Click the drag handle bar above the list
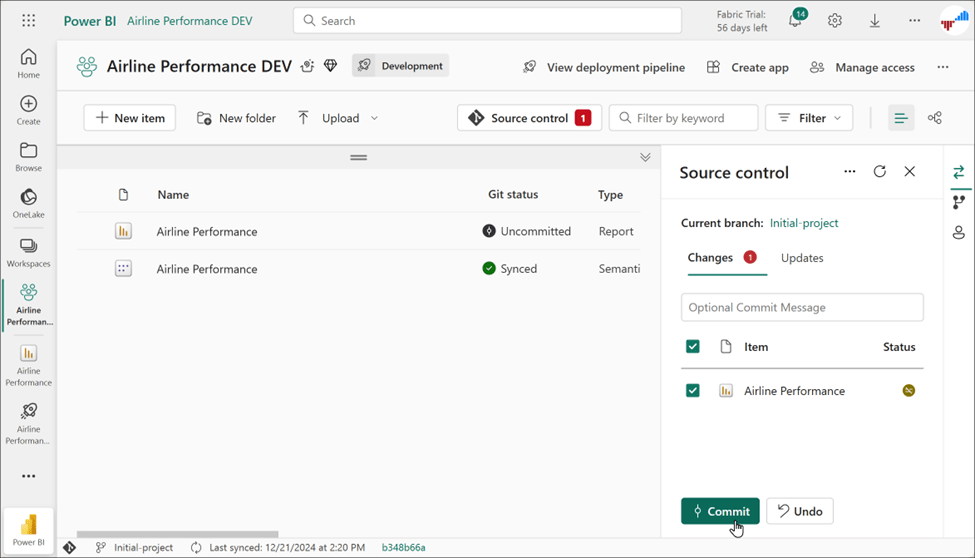975x558 pixels. point(358,157)
